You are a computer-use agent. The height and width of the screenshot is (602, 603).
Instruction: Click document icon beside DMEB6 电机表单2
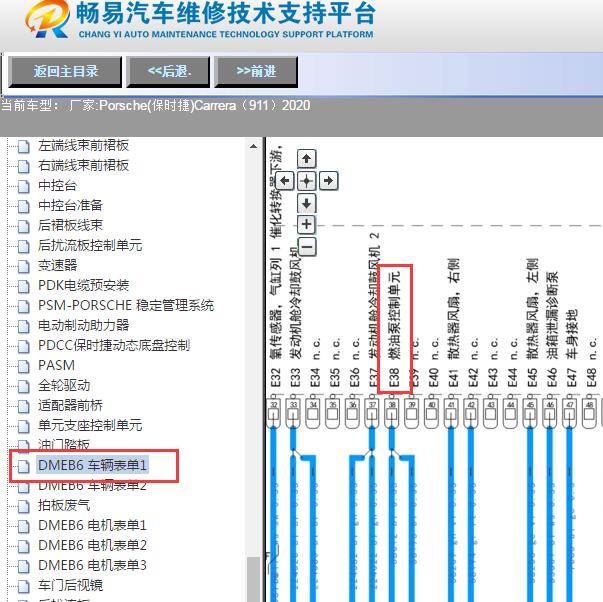24,546
